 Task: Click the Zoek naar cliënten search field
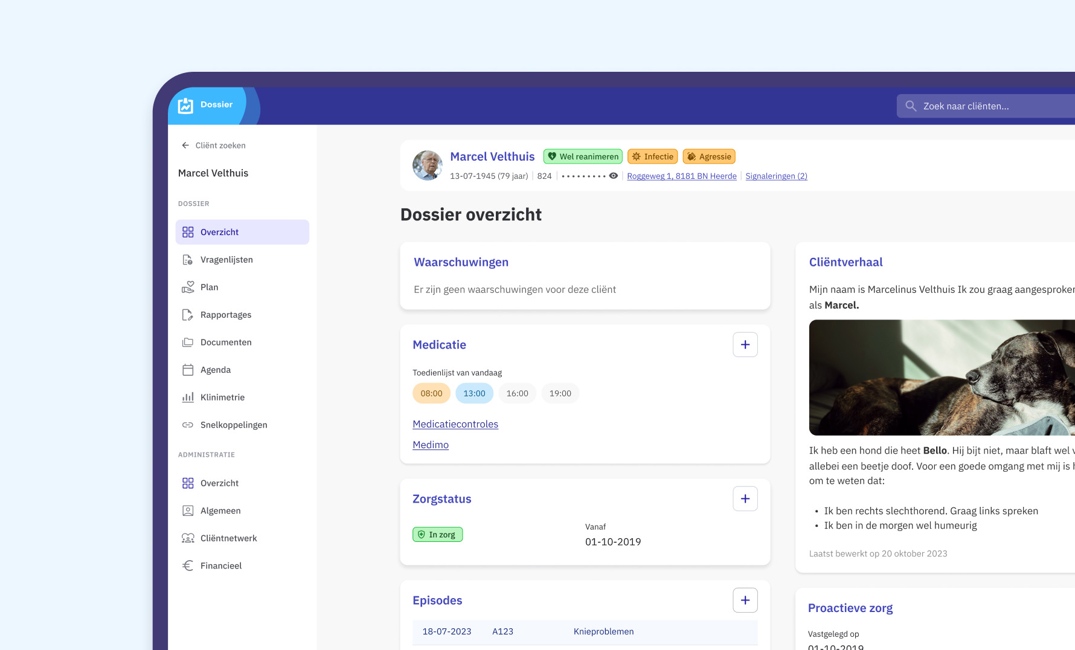click(x=990, y=106)
